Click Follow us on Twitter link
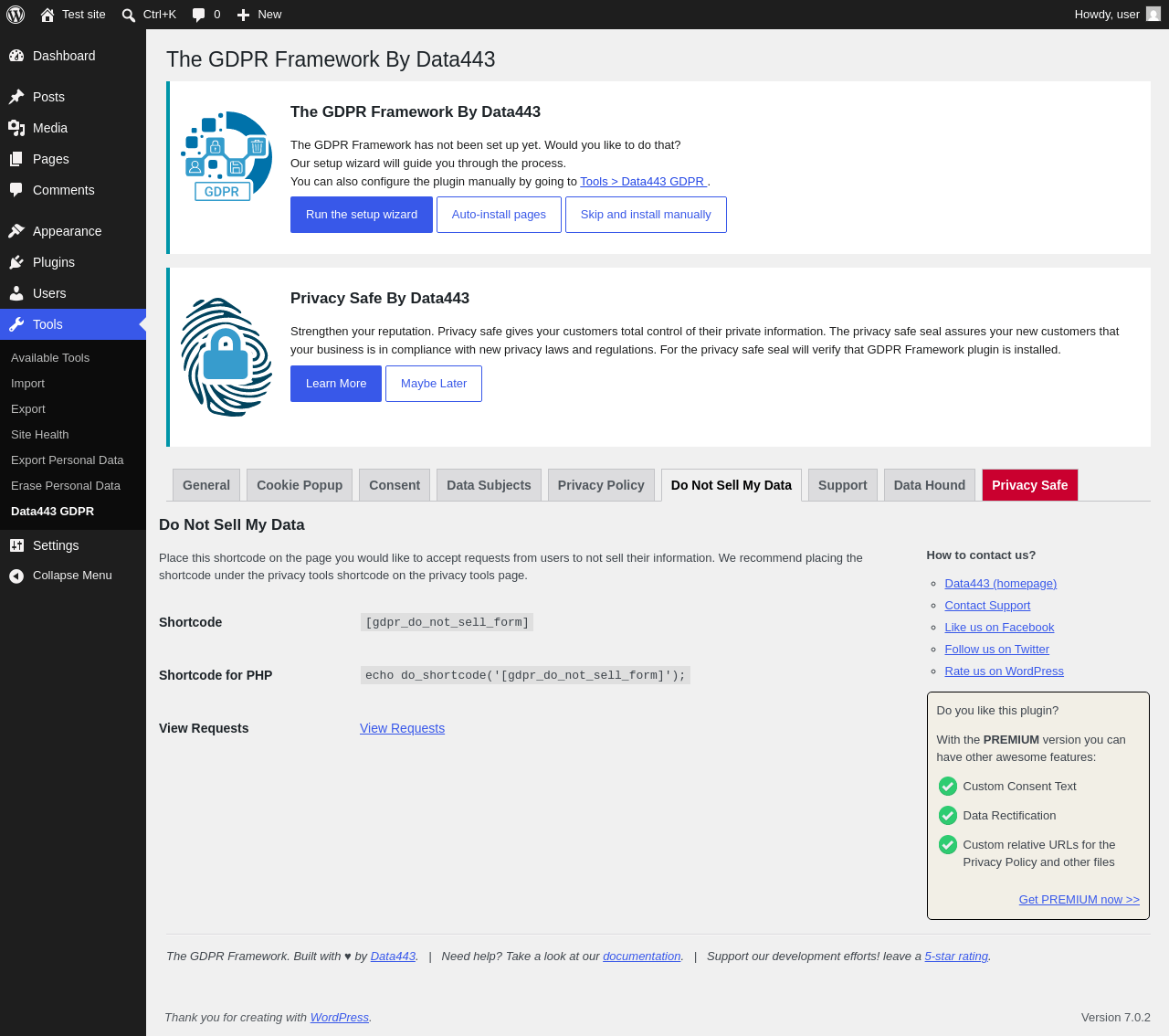1169x1036 pixels. pyautogui.click(x=997, y=650)
